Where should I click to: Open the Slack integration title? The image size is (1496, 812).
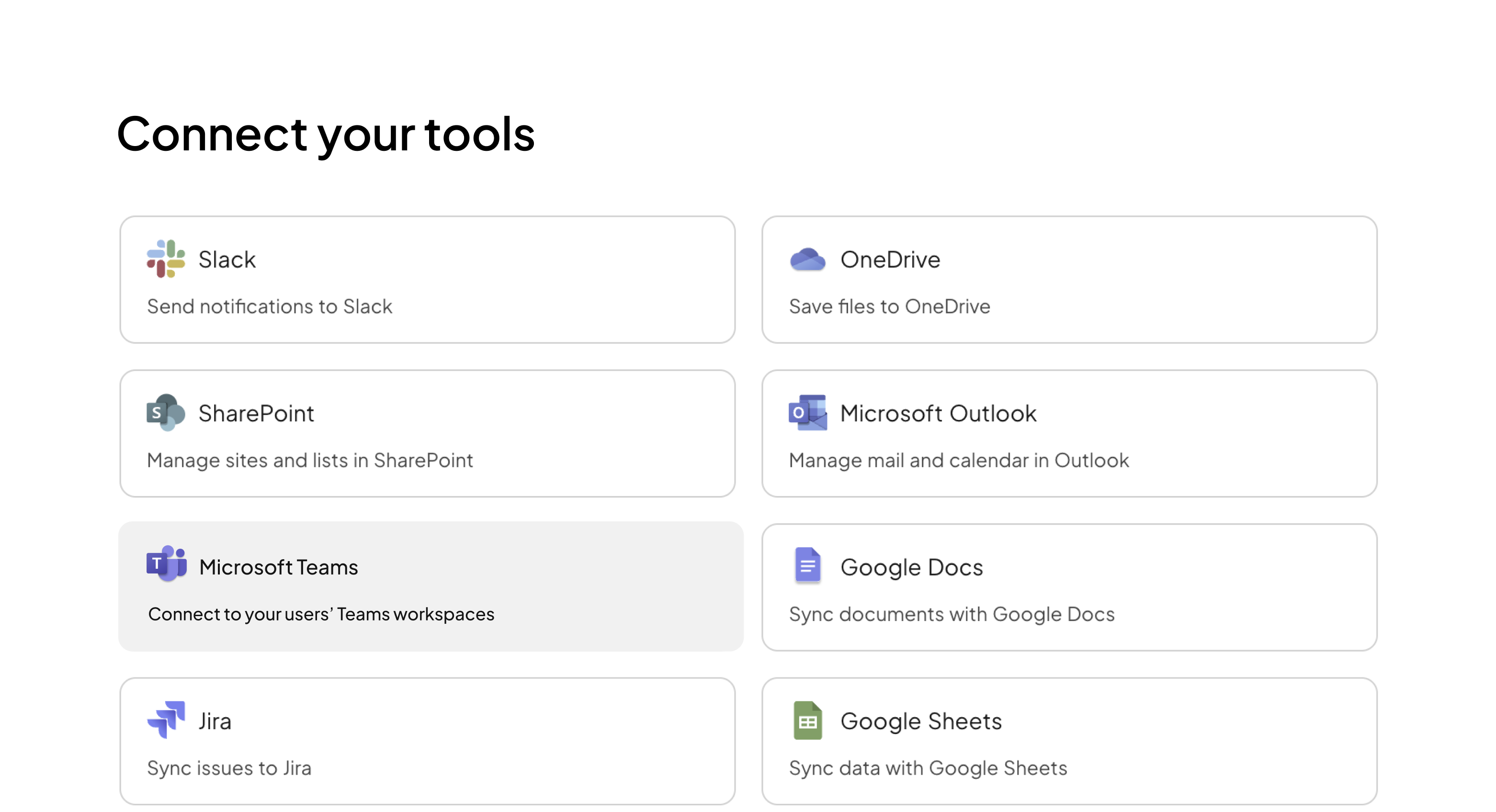point(227,259)
